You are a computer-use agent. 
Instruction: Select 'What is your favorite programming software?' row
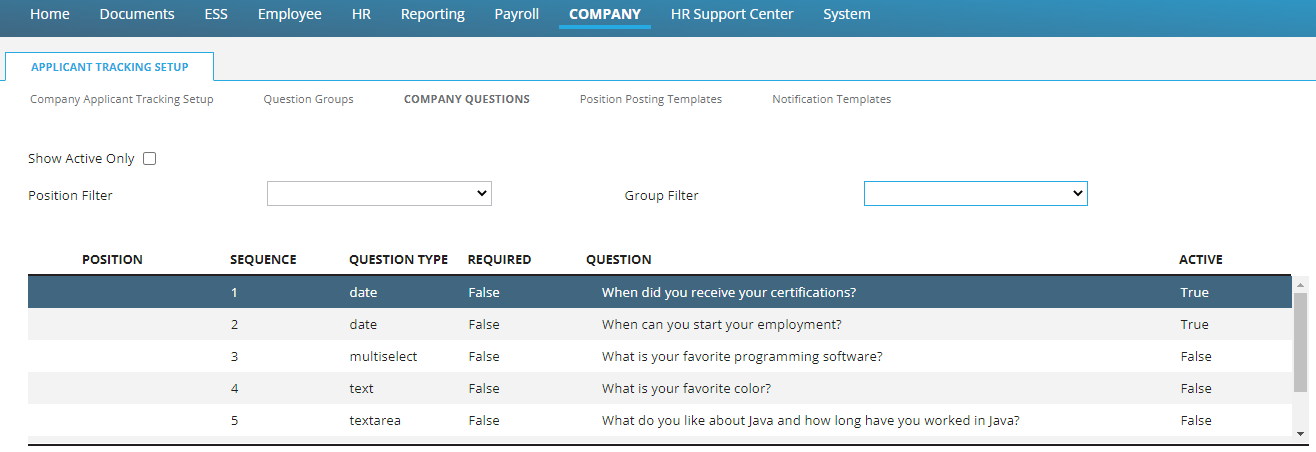[x=660, y=356]
